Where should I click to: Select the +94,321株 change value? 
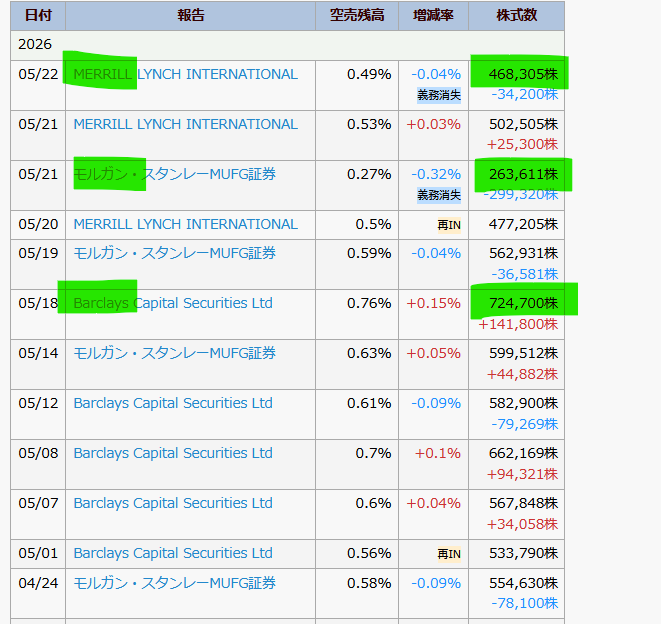(522, 474)
